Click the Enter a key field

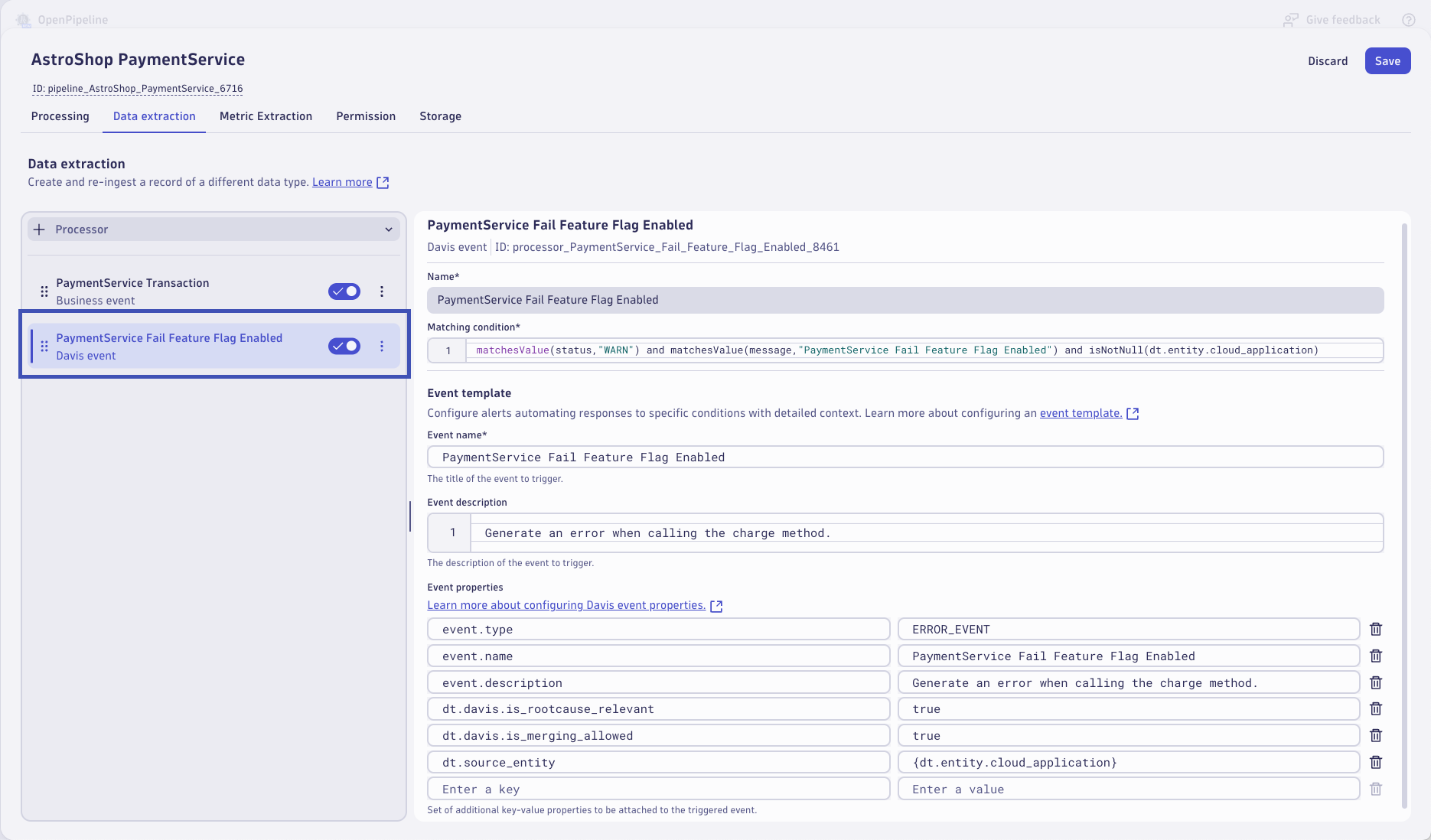click(658, 789)
